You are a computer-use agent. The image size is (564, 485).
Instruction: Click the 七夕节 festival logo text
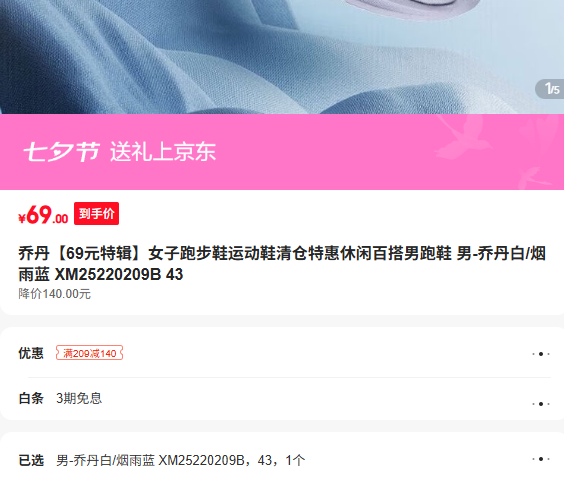(62, 152)
